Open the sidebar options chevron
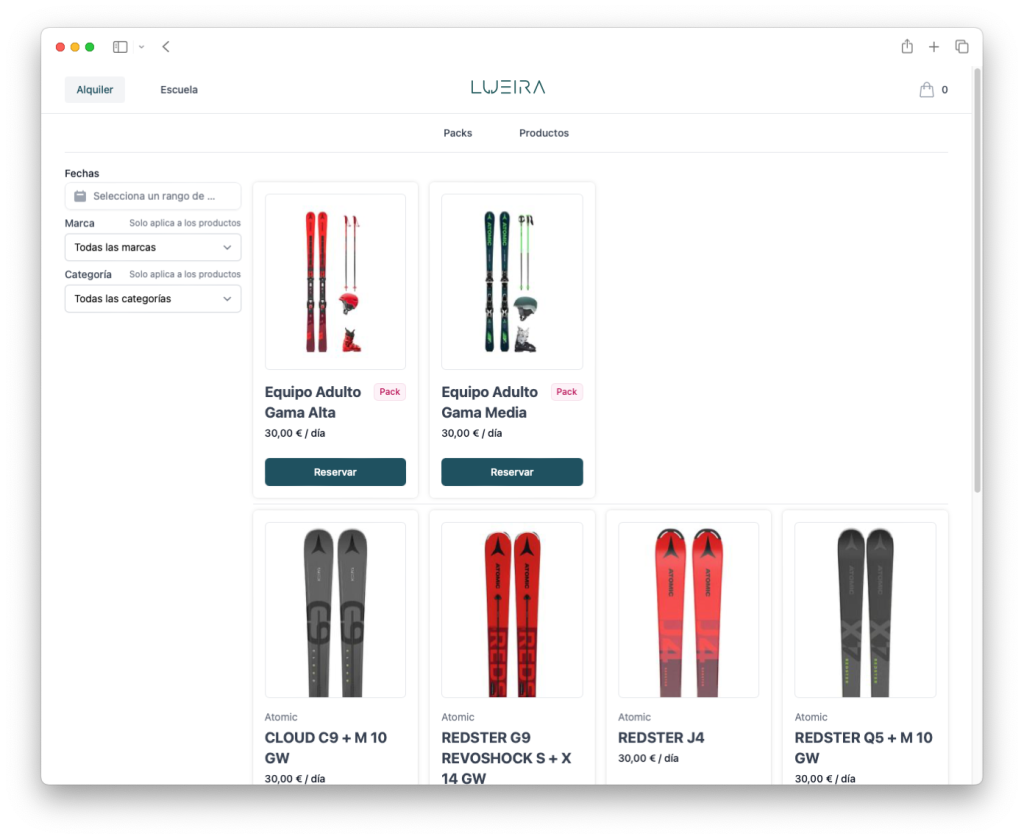 pyautogui.click(x=141, y=47)
